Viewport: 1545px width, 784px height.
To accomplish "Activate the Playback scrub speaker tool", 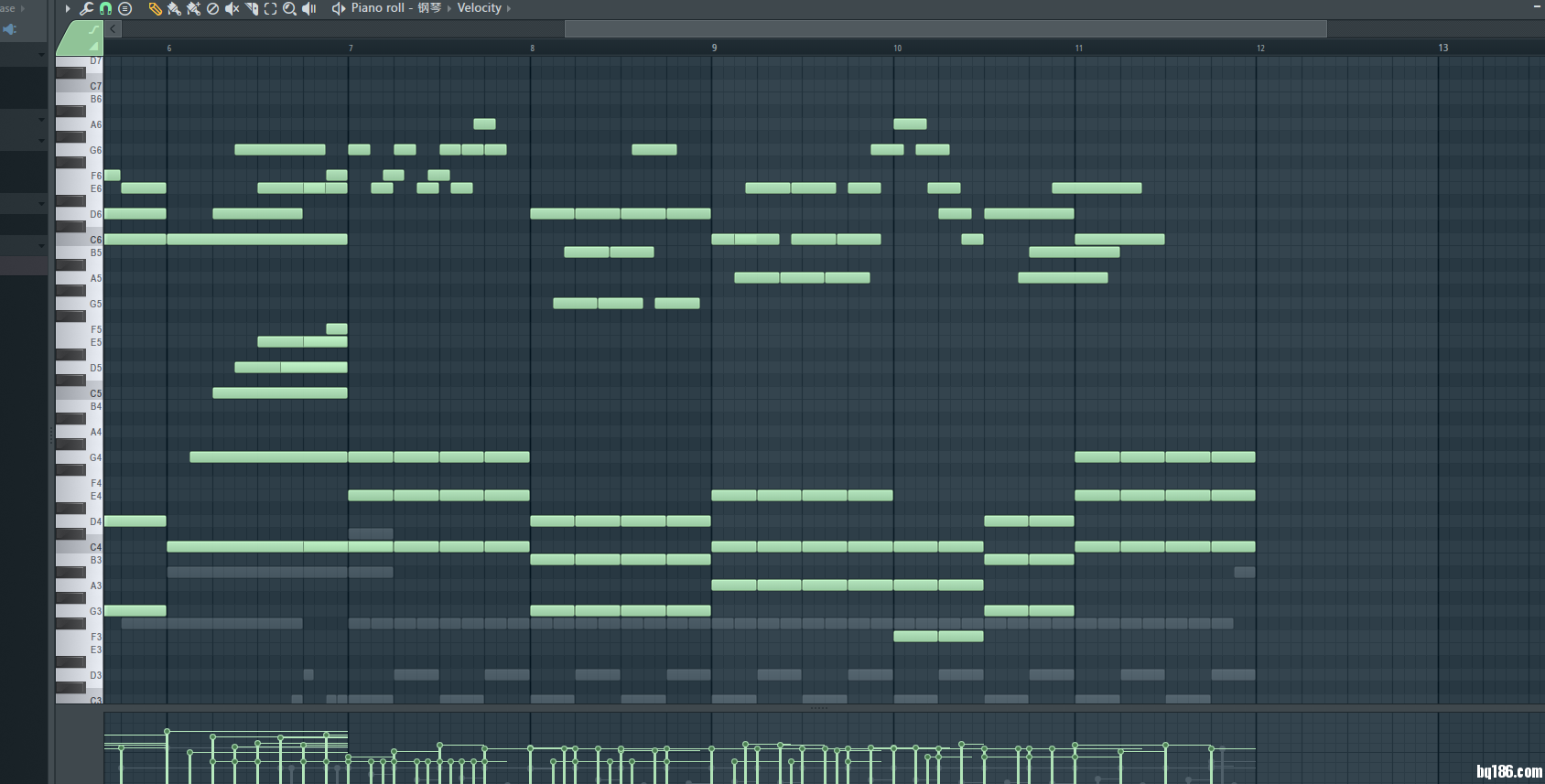I will [309, 8].
